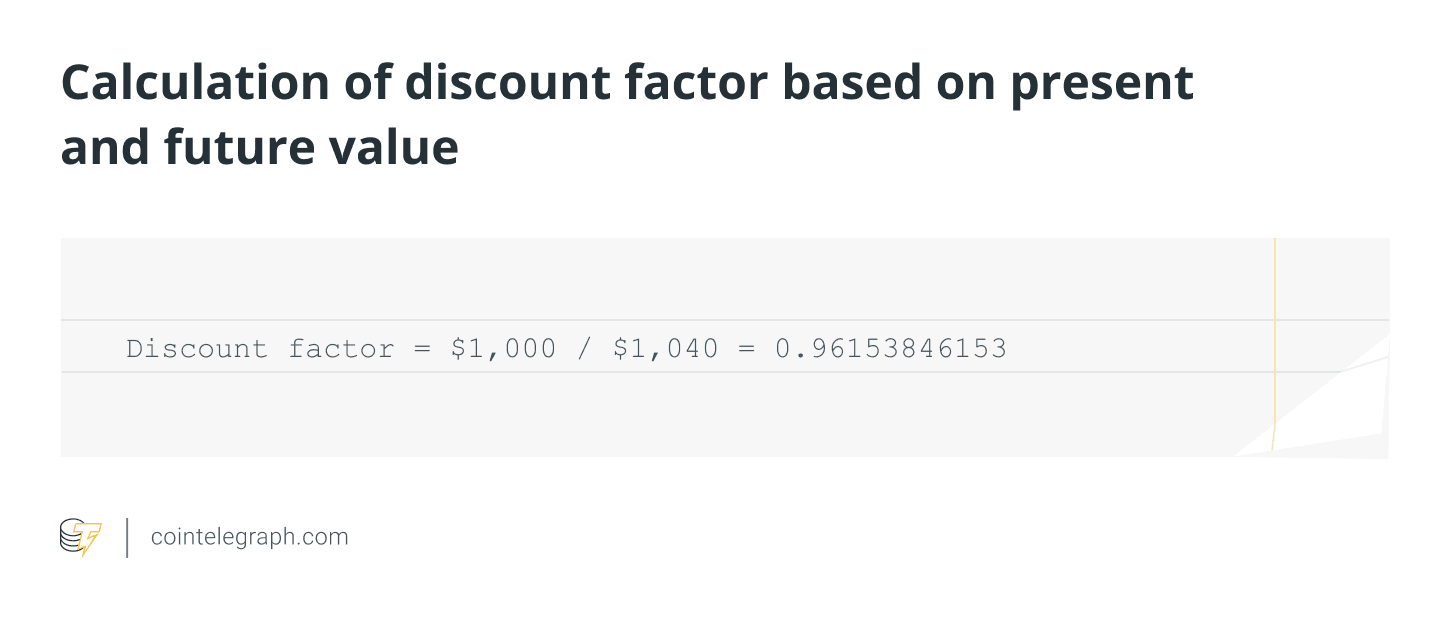The width and height of the screenshot is (1450, 618).
Task: Open the cointelegraph.com link
Action: [x=249, y=537]
